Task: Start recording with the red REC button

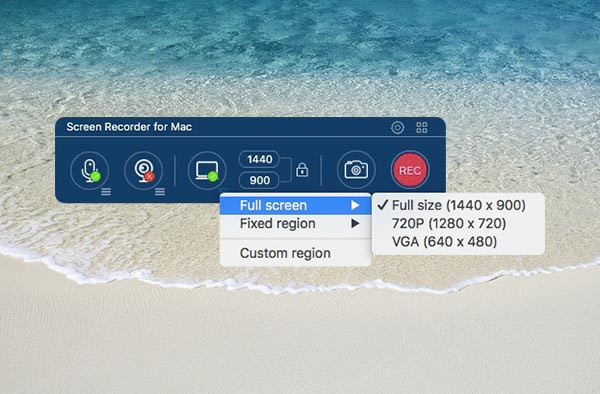Action: (x=410, y=169)
